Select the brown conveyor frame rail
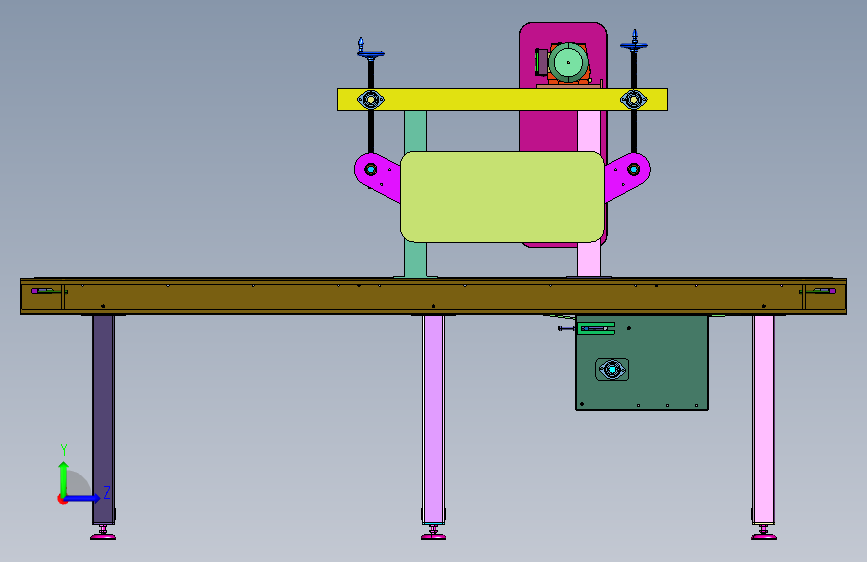This screenshot has height=562, width=867. point(434,296)
